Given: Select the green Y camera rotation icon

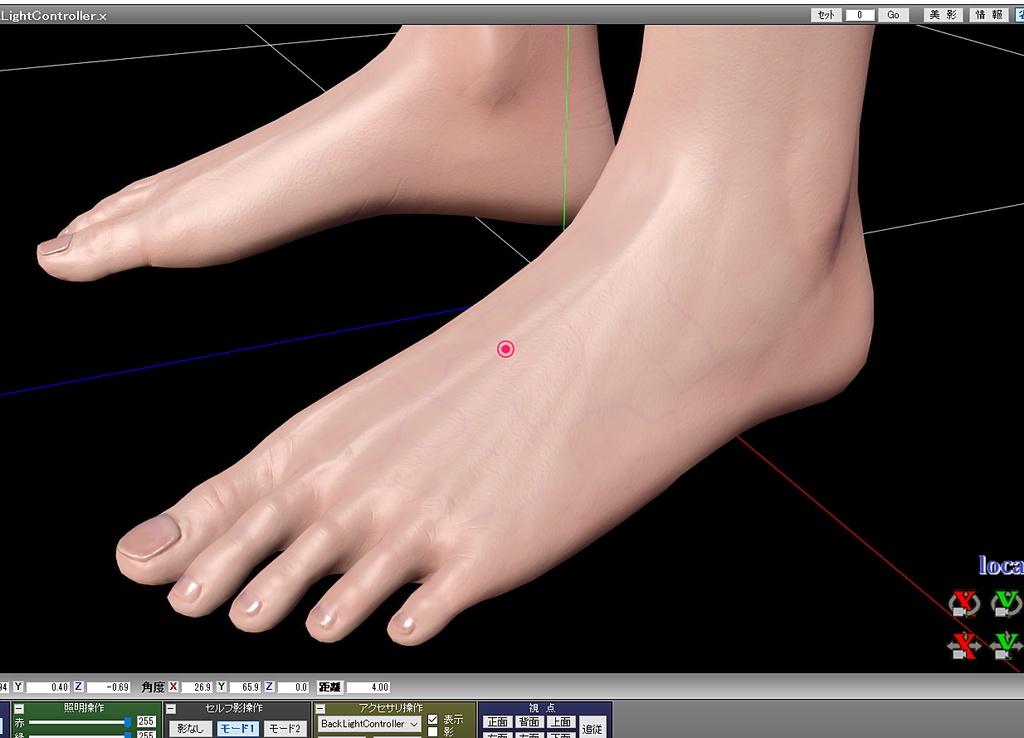Looking at the screenshot, I should coord(1004,604).
